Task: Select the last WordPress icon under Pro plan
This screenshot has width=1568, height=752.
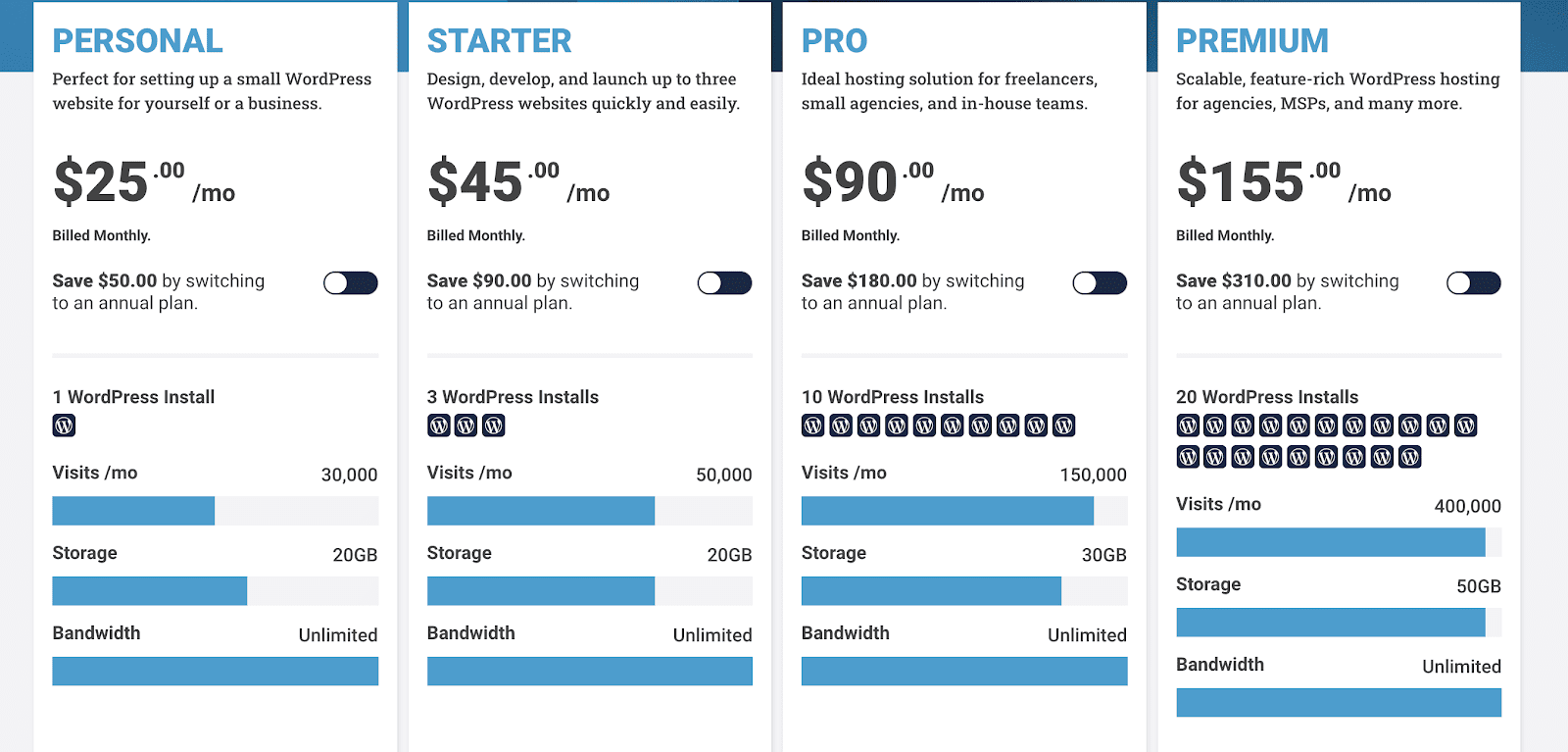Action: pyautogui.click(x=1066, y=425)
